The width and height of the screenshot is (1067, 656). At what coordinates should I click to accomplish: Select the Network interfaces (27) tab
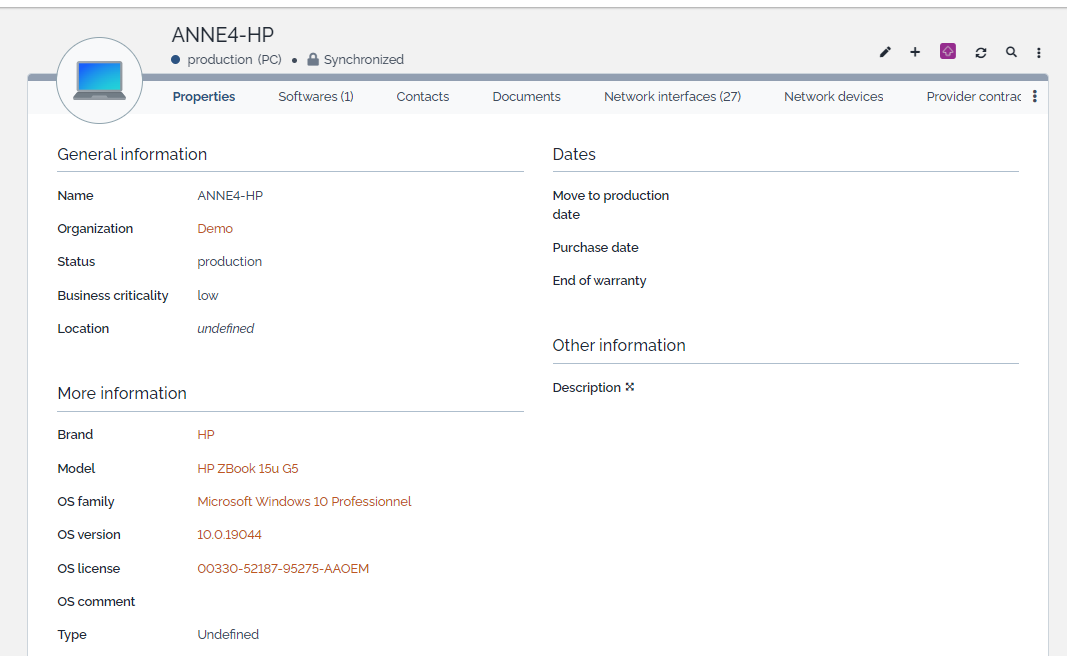[x=672, y=97]
